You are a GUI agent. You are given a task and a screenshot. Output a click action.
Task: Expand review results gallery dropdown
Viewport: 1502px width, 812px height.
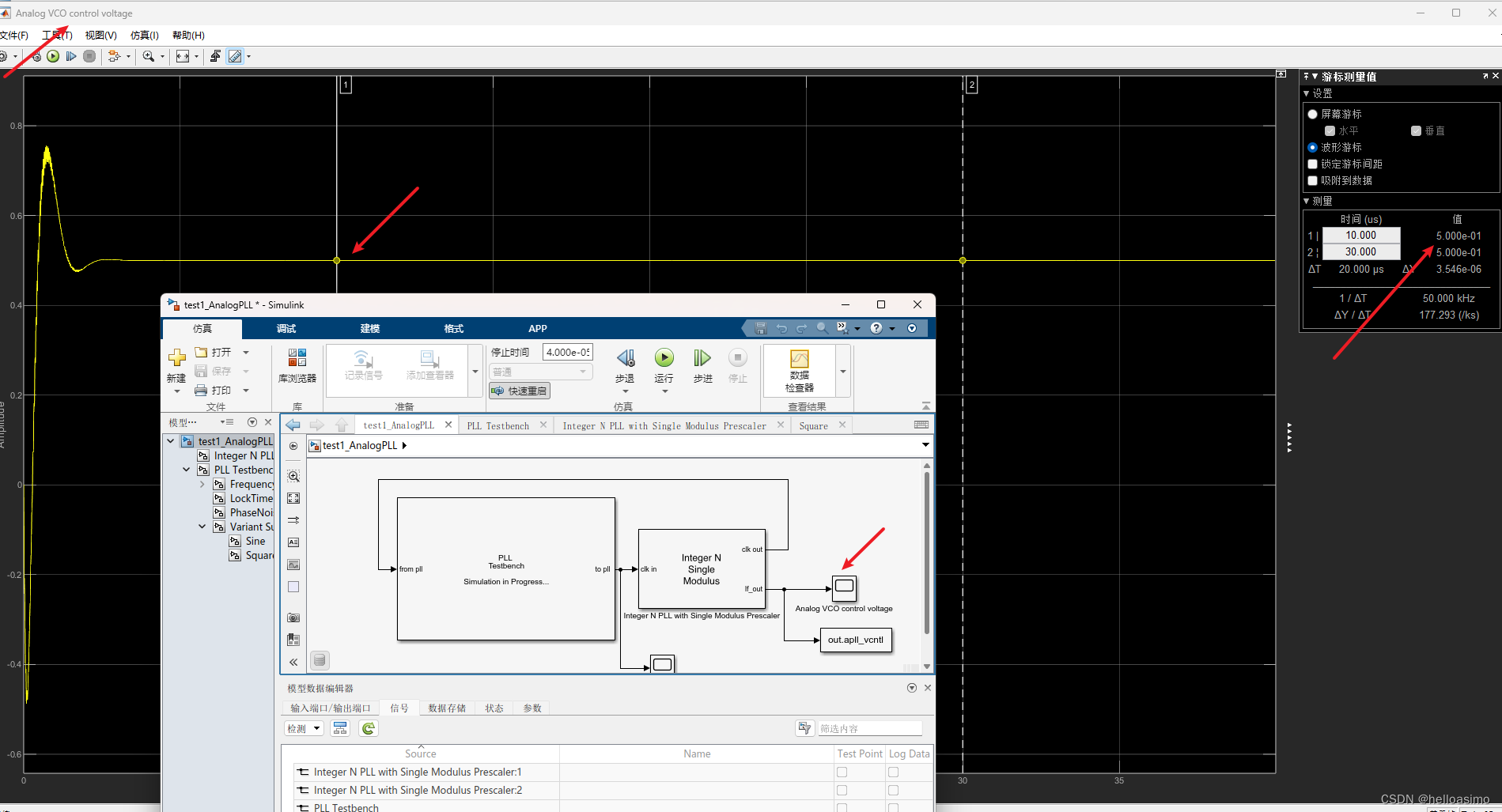[x=843, y=371]
